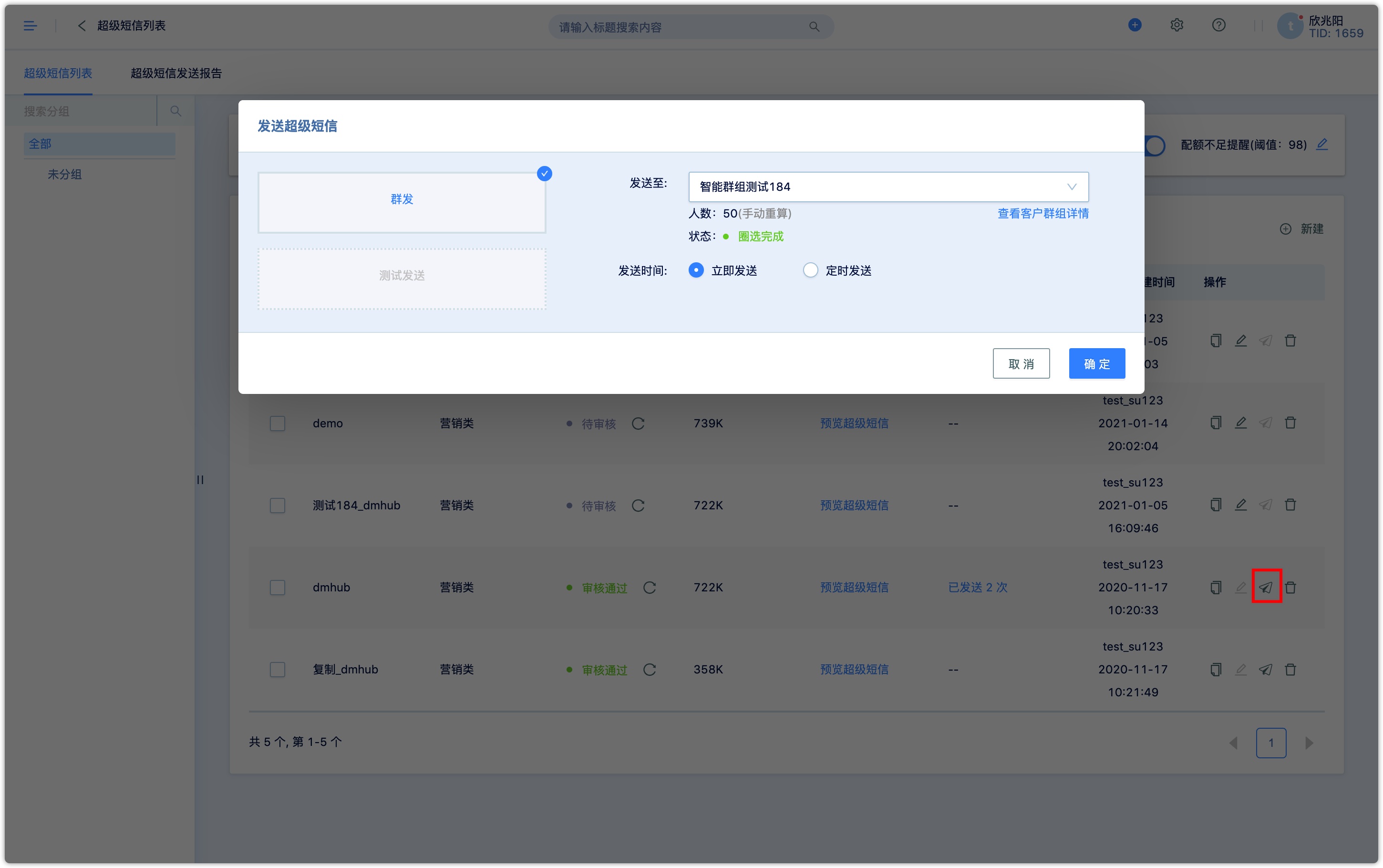Edit the quota threshold pencil icon
Viewport: 1383px width, 868px height.
[x=1322, y=144]
